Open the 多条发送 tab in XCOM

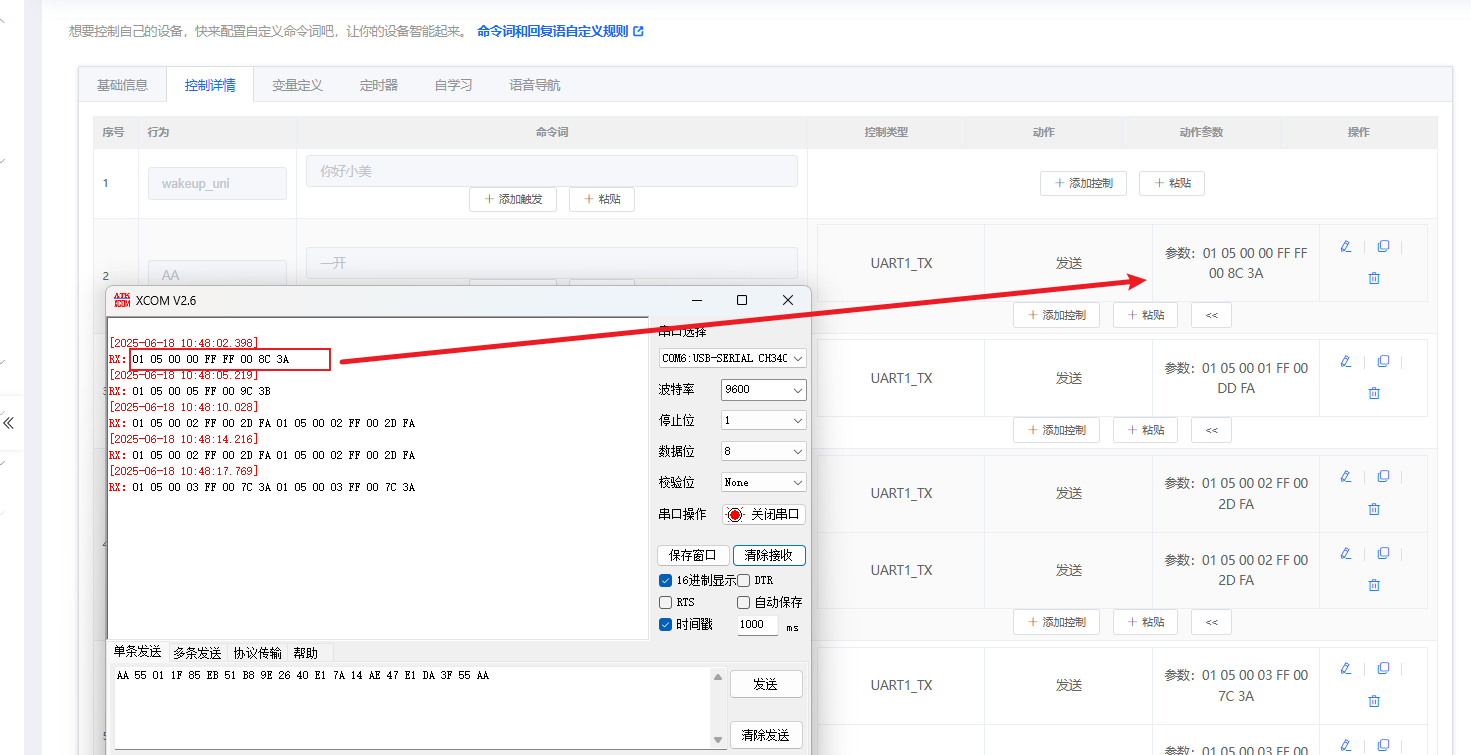[196, 652]
